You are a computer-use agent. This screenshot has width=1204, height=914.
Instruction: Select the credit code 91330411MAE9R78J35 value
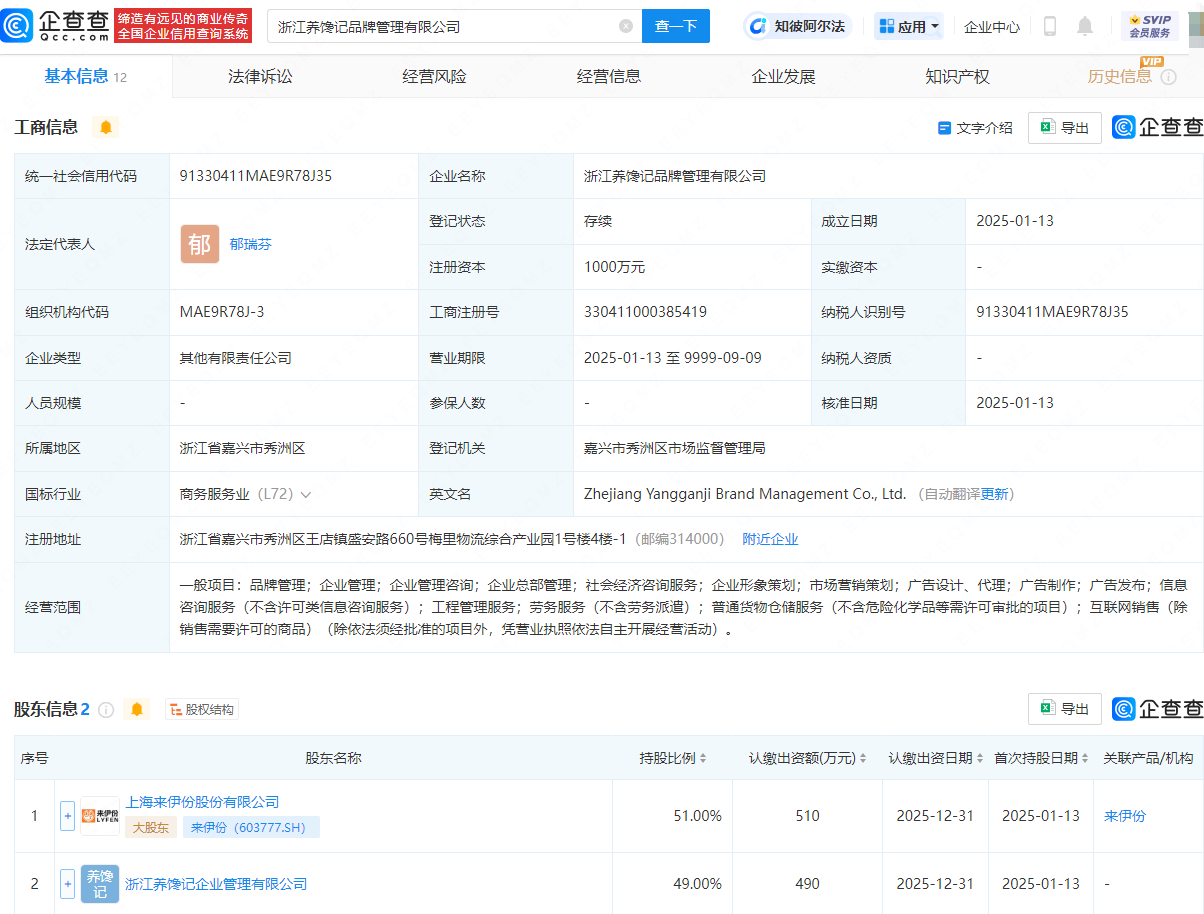[x=256, y=176]
